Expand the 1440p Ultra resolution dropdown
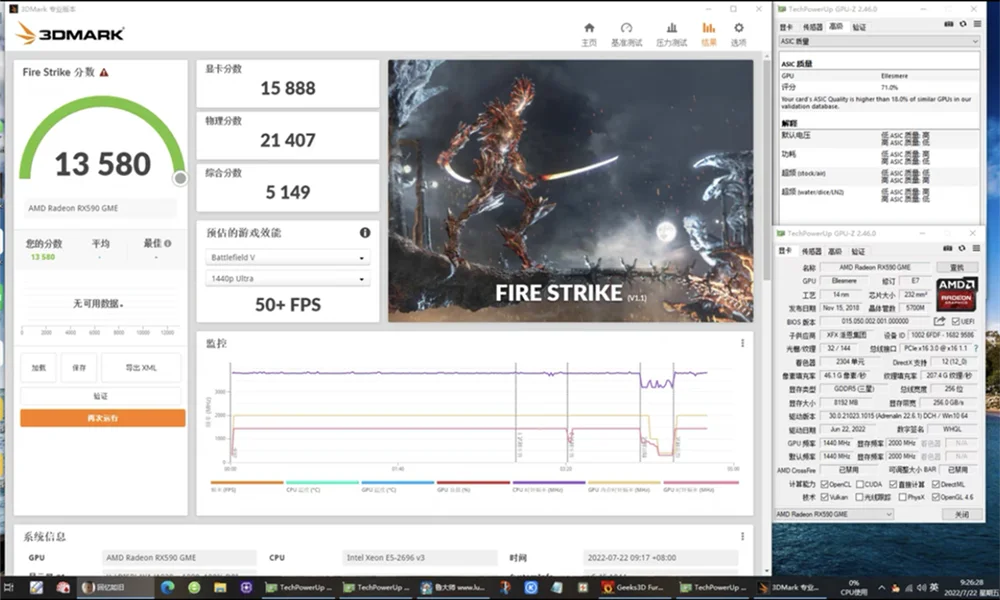Image resolution: width=1000 pixels, height=600 pixels. click(287, 279)
